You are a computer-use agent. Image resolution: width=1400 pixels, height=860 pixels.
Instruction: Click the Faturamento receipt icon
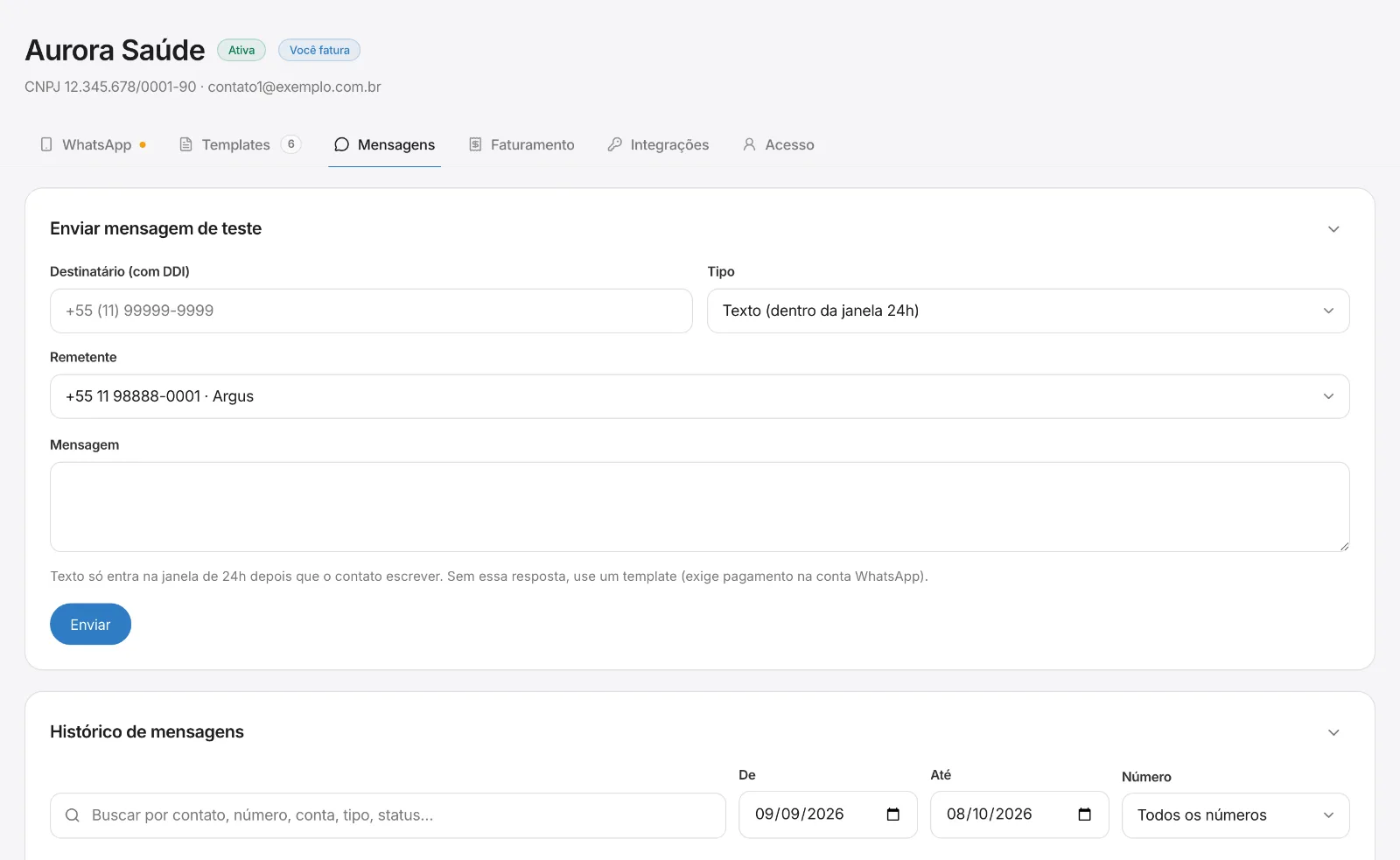(x=475, y=144)
